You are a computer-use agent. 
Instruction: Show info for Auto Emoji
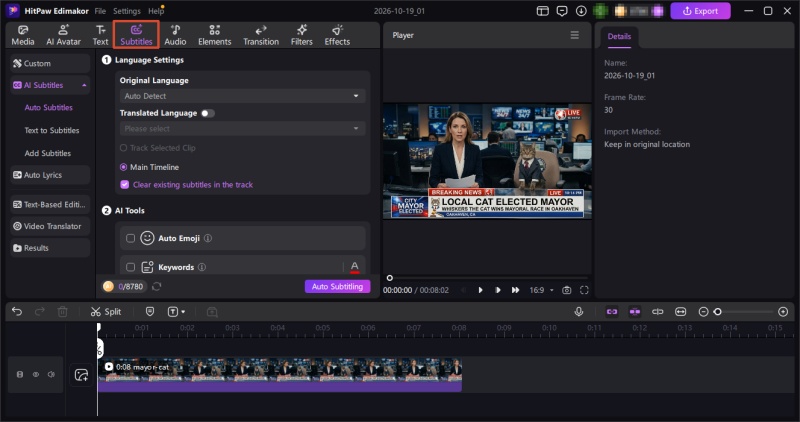[x=208, y=238]
